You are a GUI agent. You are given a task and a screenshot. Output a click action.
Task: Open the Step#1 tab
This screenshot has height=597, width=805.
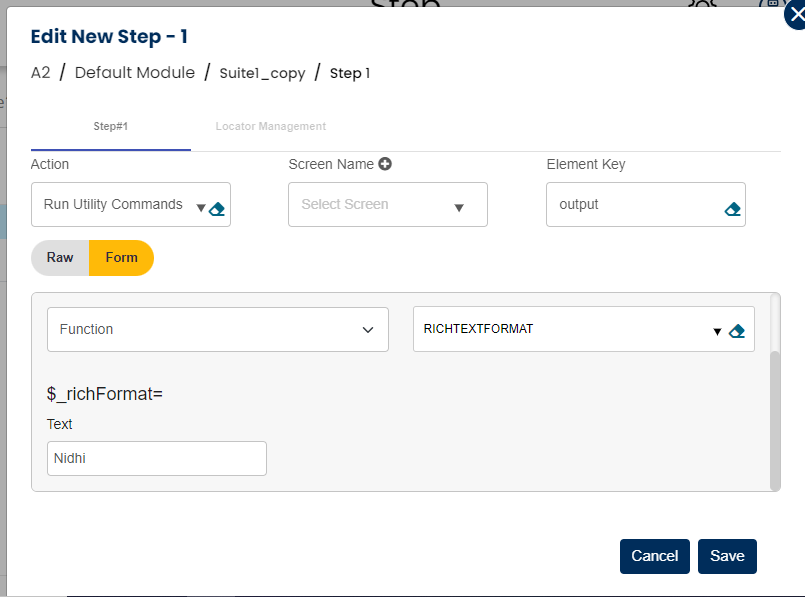(111, 127)
